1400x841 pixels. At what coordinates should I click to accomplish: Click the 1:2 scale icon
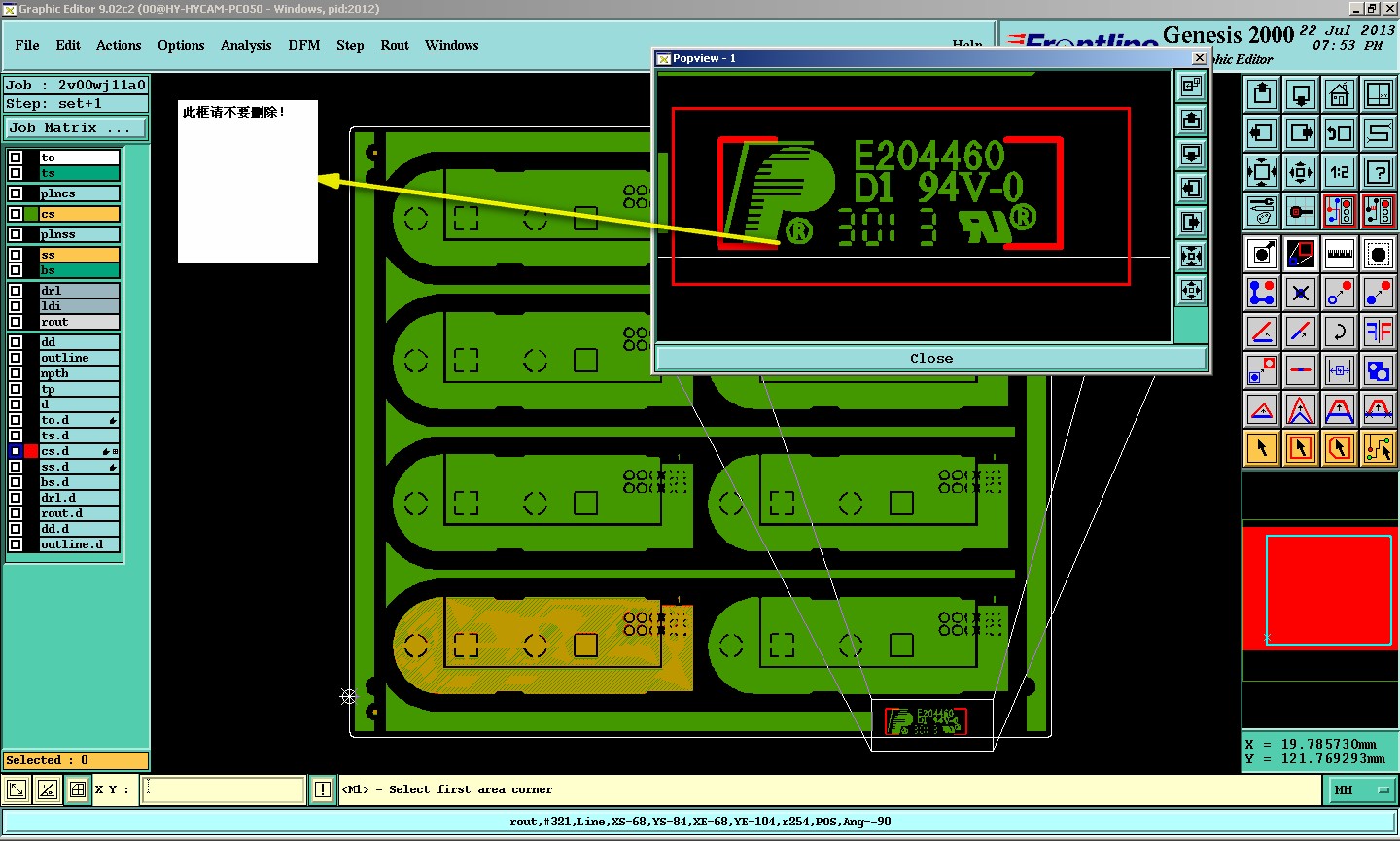(x=1340, y=172)
